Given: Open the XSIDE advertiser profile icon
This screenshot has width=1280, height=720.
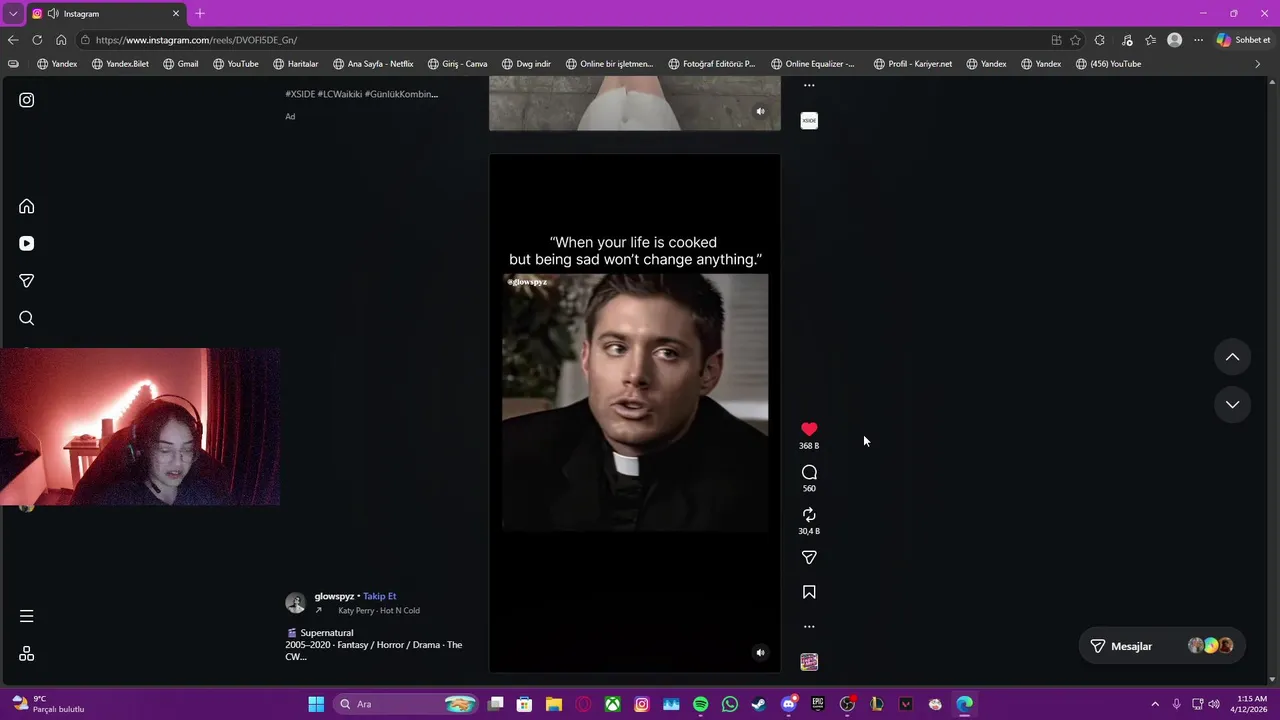Looking at the screenshot, I should tap(809, 120).
